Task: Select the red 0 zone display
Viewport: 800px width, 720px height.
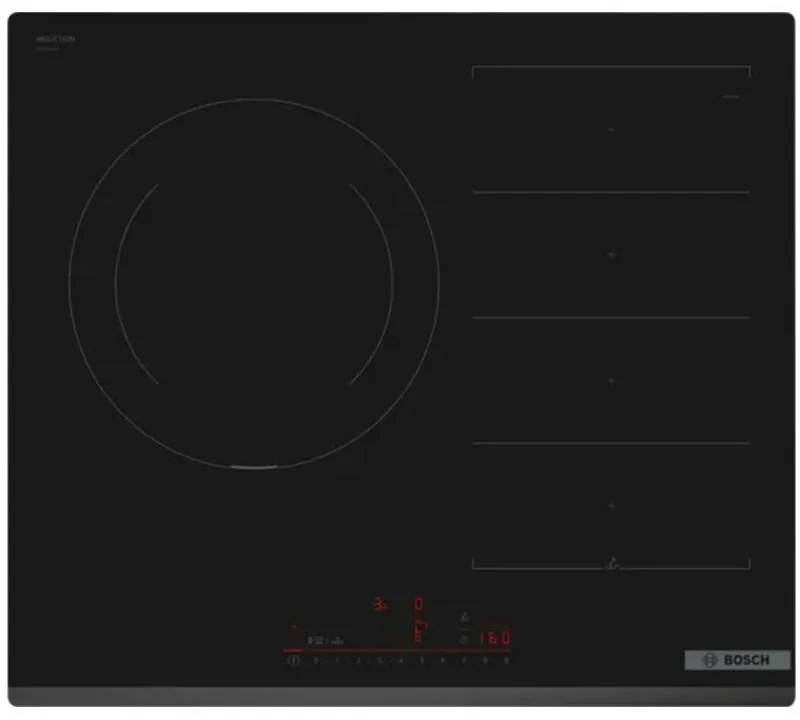Action: (419, 604)
